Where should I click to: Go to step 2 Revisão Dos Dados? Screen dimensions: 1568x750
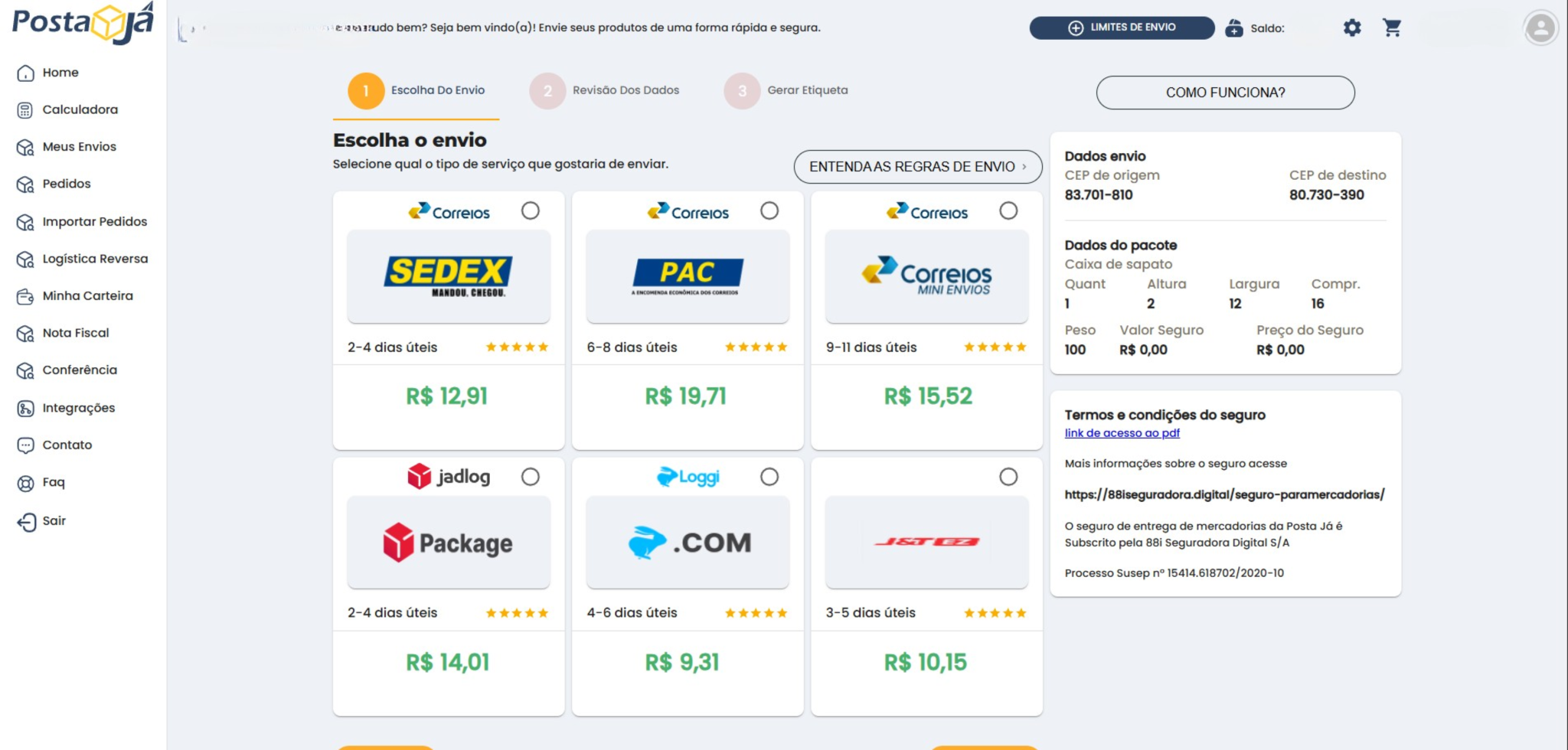tap(604, 90)
